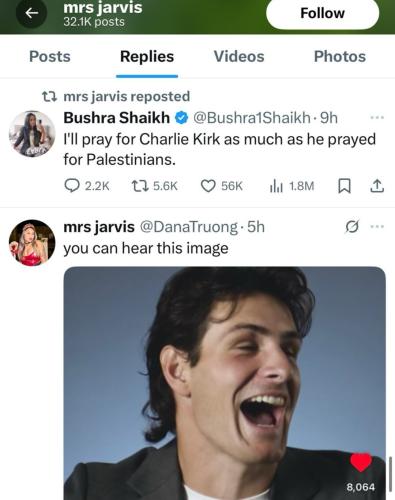Share Bushra Shaikh's post via upload icon

coord(377,186)
